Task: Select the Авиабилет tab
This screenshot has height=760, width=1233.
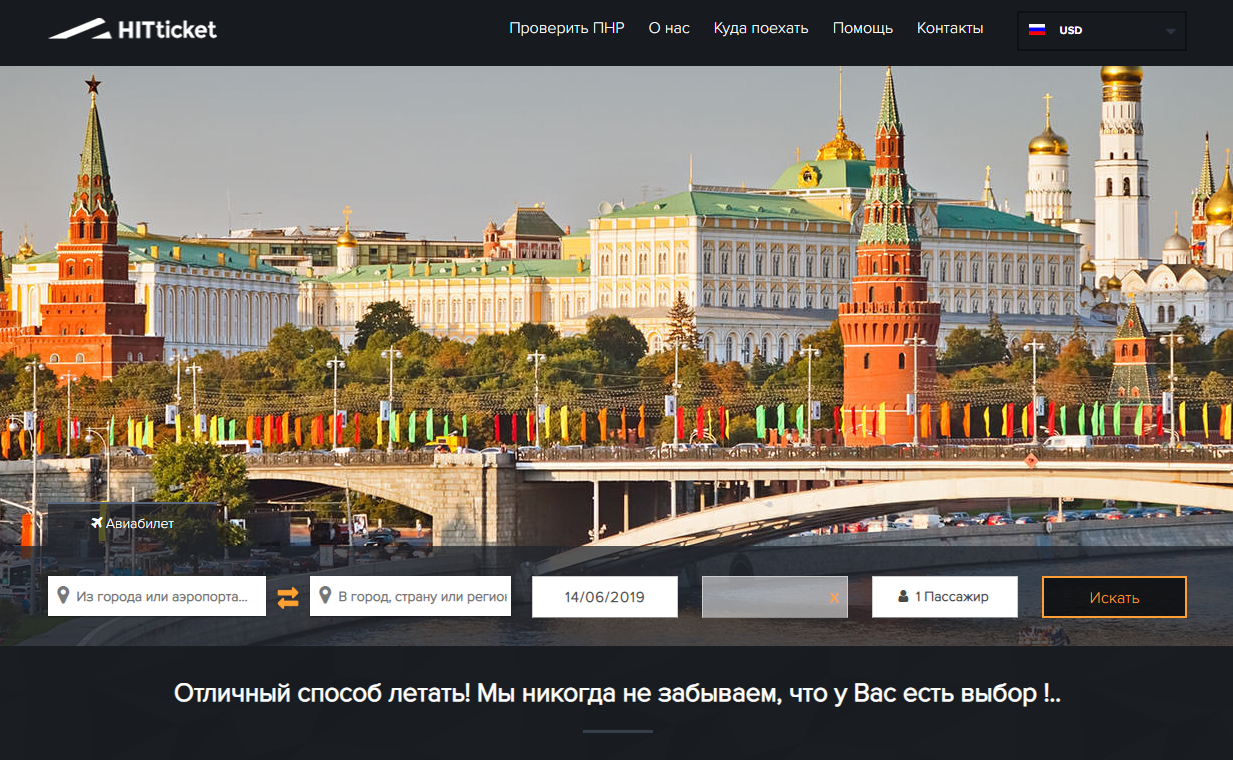Action: tap(133, 523)
